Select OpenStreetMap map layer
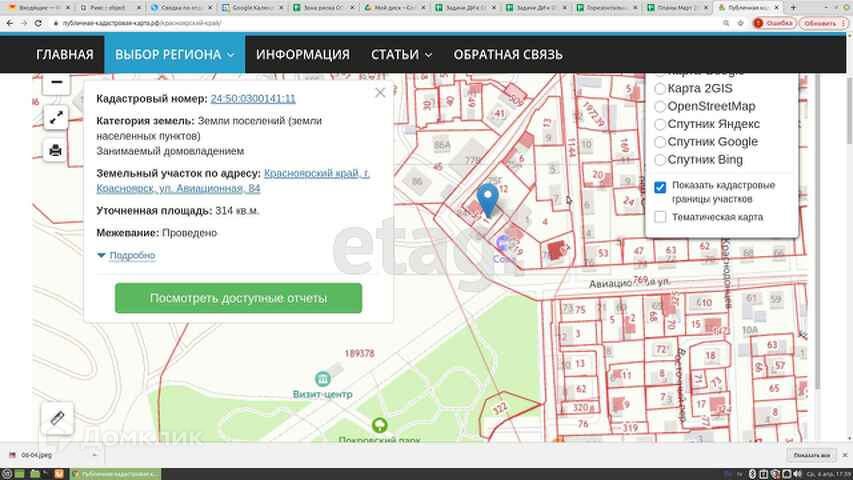 tap(660, 106)
